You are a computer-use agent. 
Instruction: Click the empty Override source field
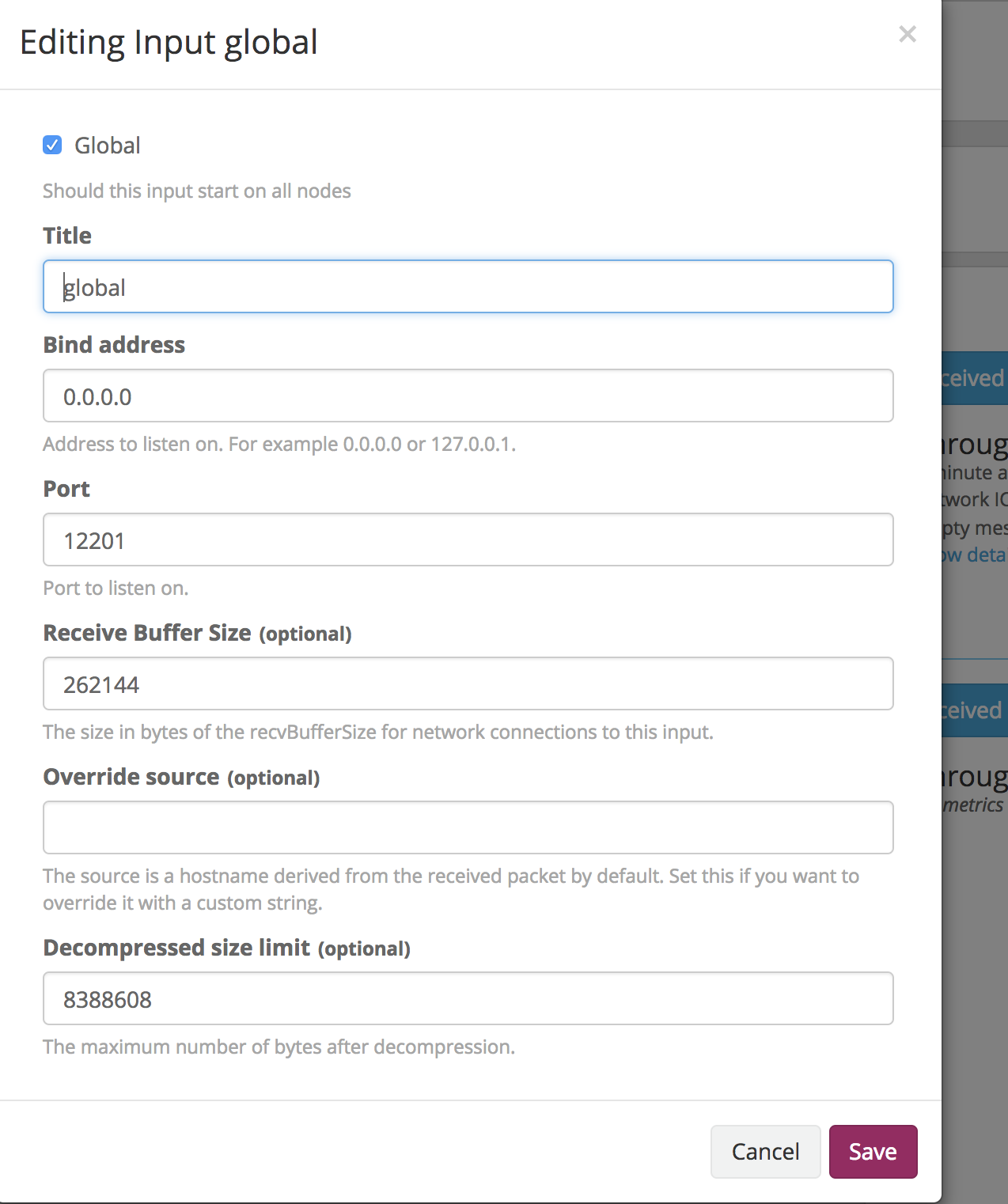click(468, 827)
